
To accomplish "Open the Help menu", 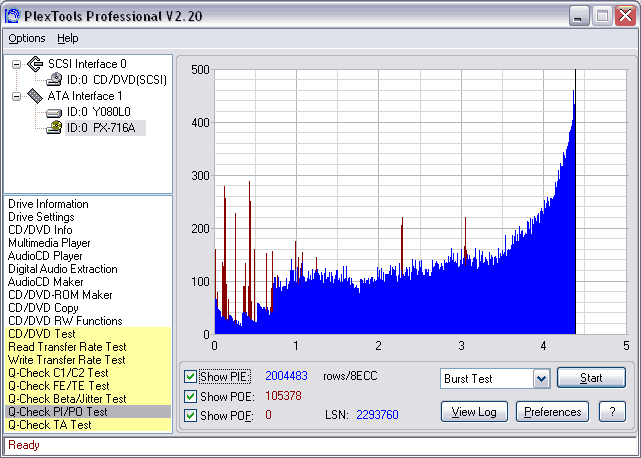I will (x=67, y=38).
